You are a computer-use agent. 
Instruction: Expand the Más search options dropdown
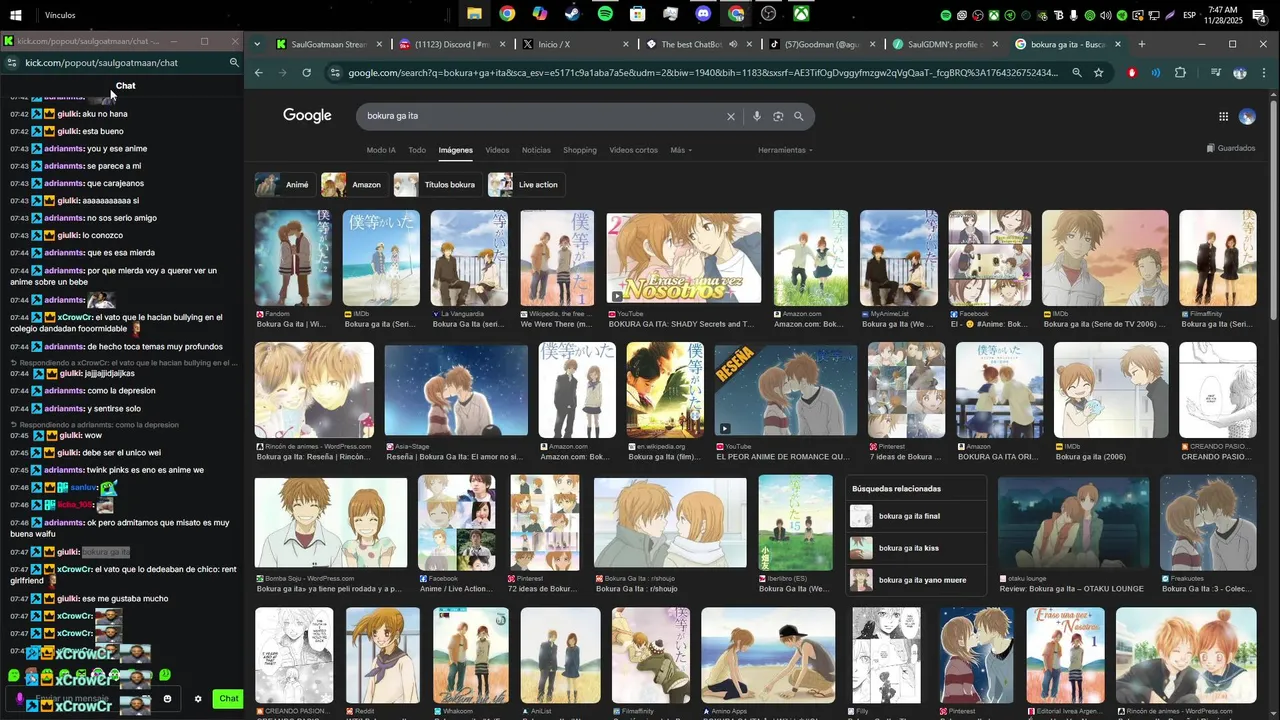pos(681,150)
